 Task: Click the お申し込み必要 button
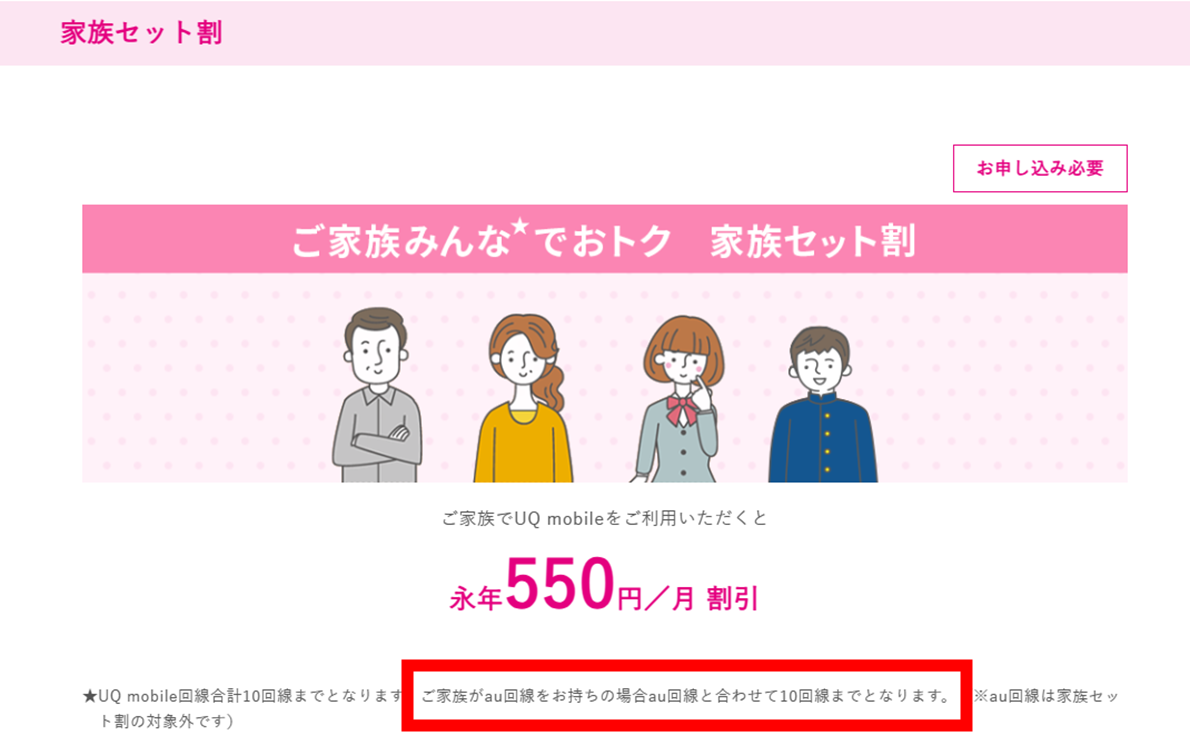(x=1040, y=168)
